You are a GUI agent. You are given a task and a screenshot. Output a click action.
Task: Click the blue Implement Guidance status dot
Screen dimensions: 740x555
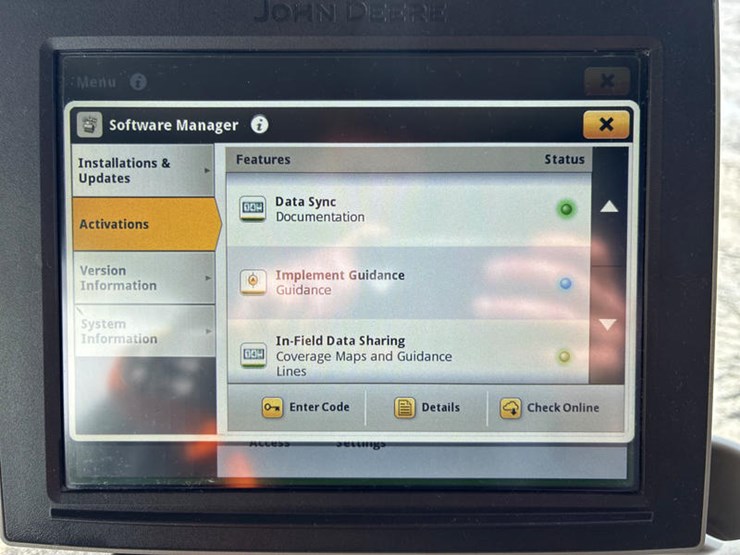(565, 283)
